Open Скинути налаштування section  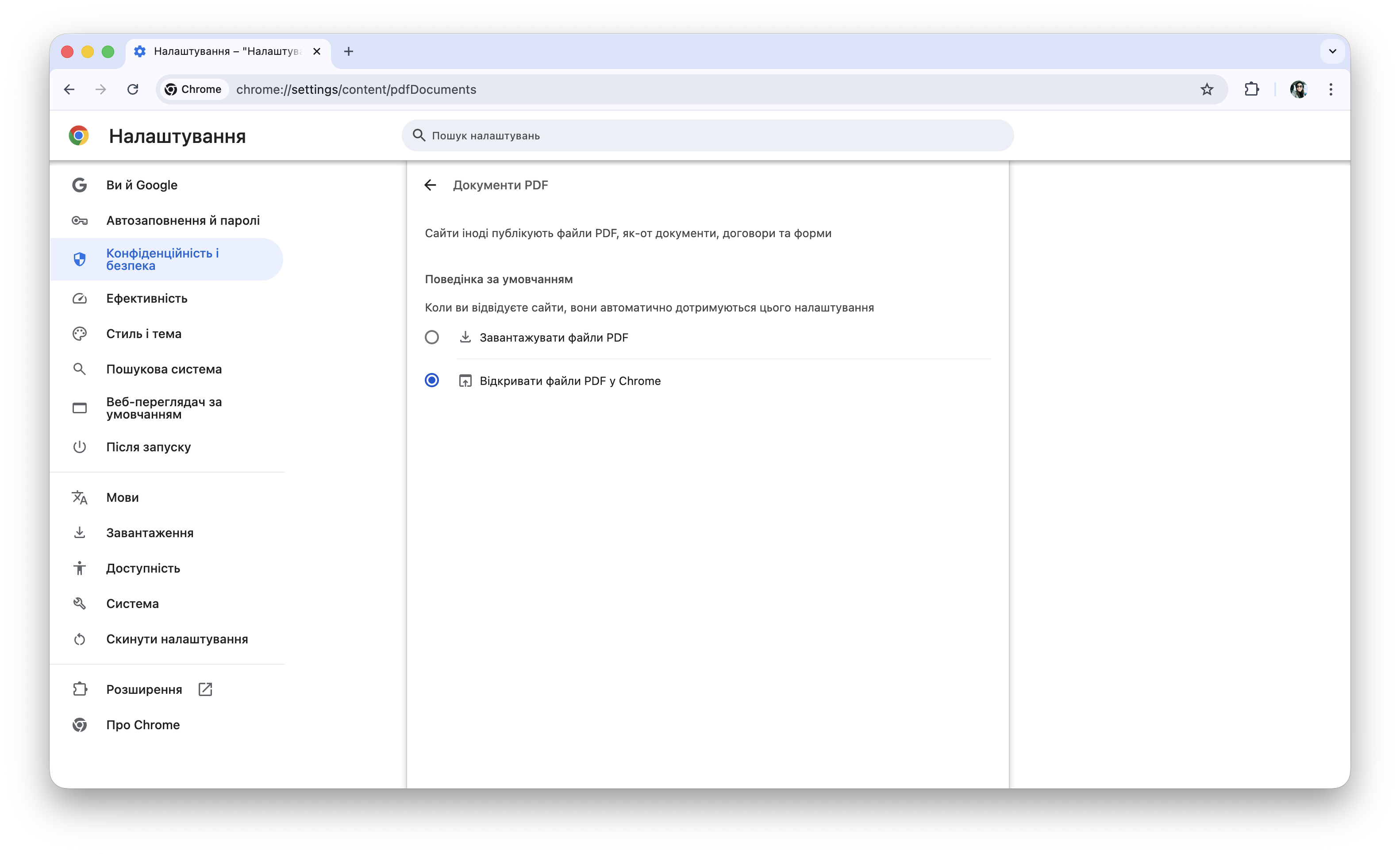tap(177, 639)
